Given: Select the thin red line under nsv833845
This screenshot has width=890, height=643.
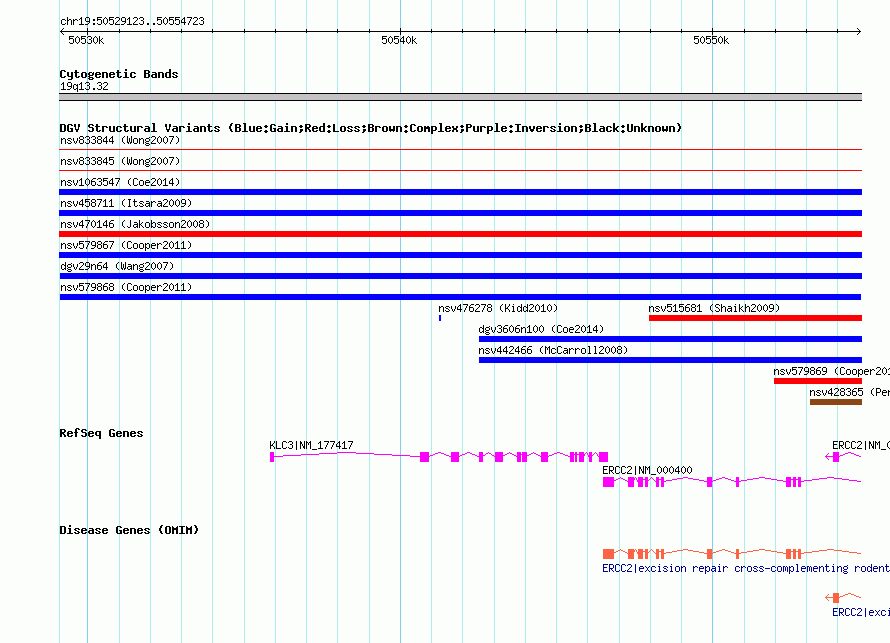Looking at the screenshot, I should click(x=460, y=170).
